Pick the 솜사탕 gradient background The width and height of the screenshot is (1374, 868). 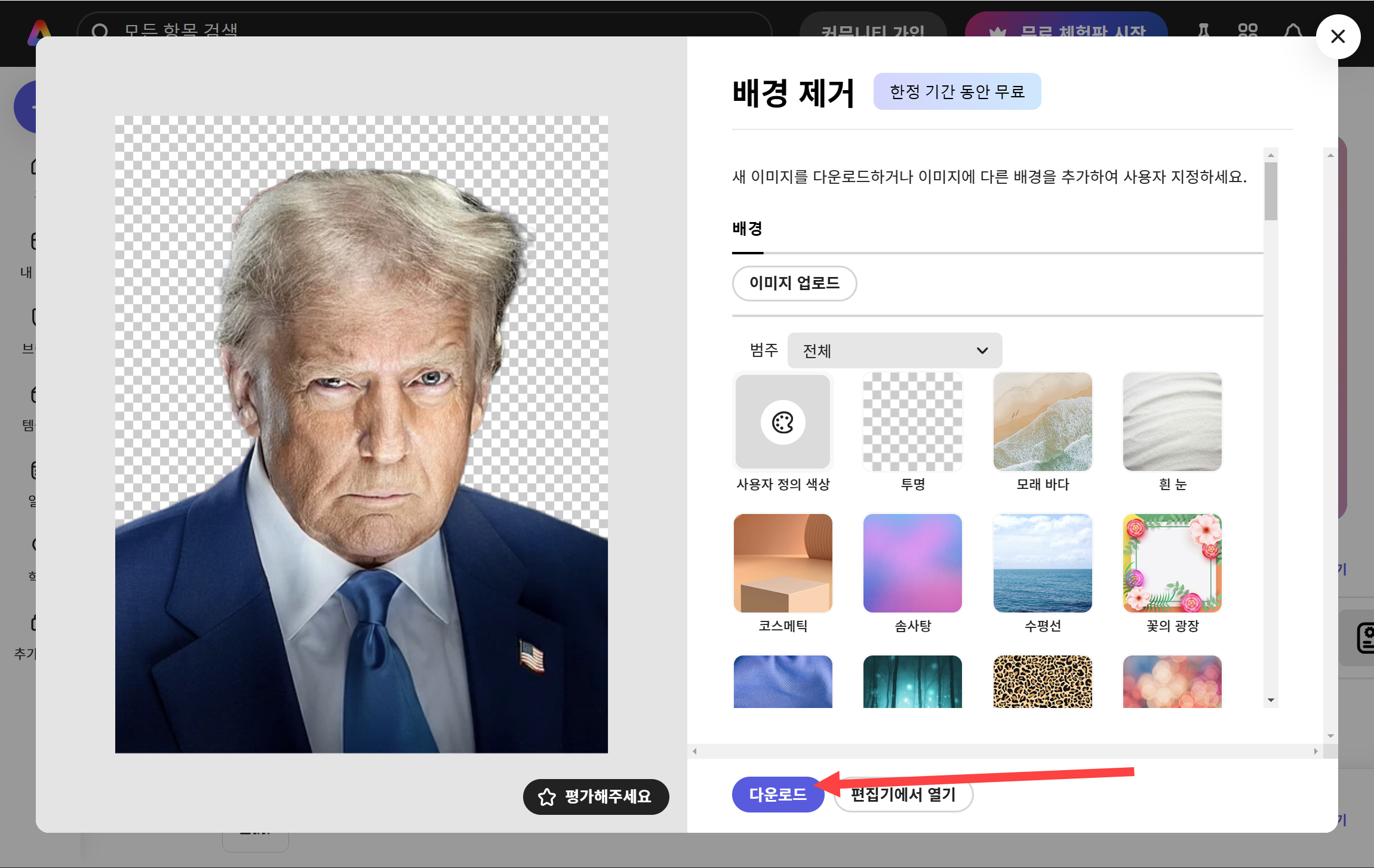pyautogui.click(x=912, y=563)
